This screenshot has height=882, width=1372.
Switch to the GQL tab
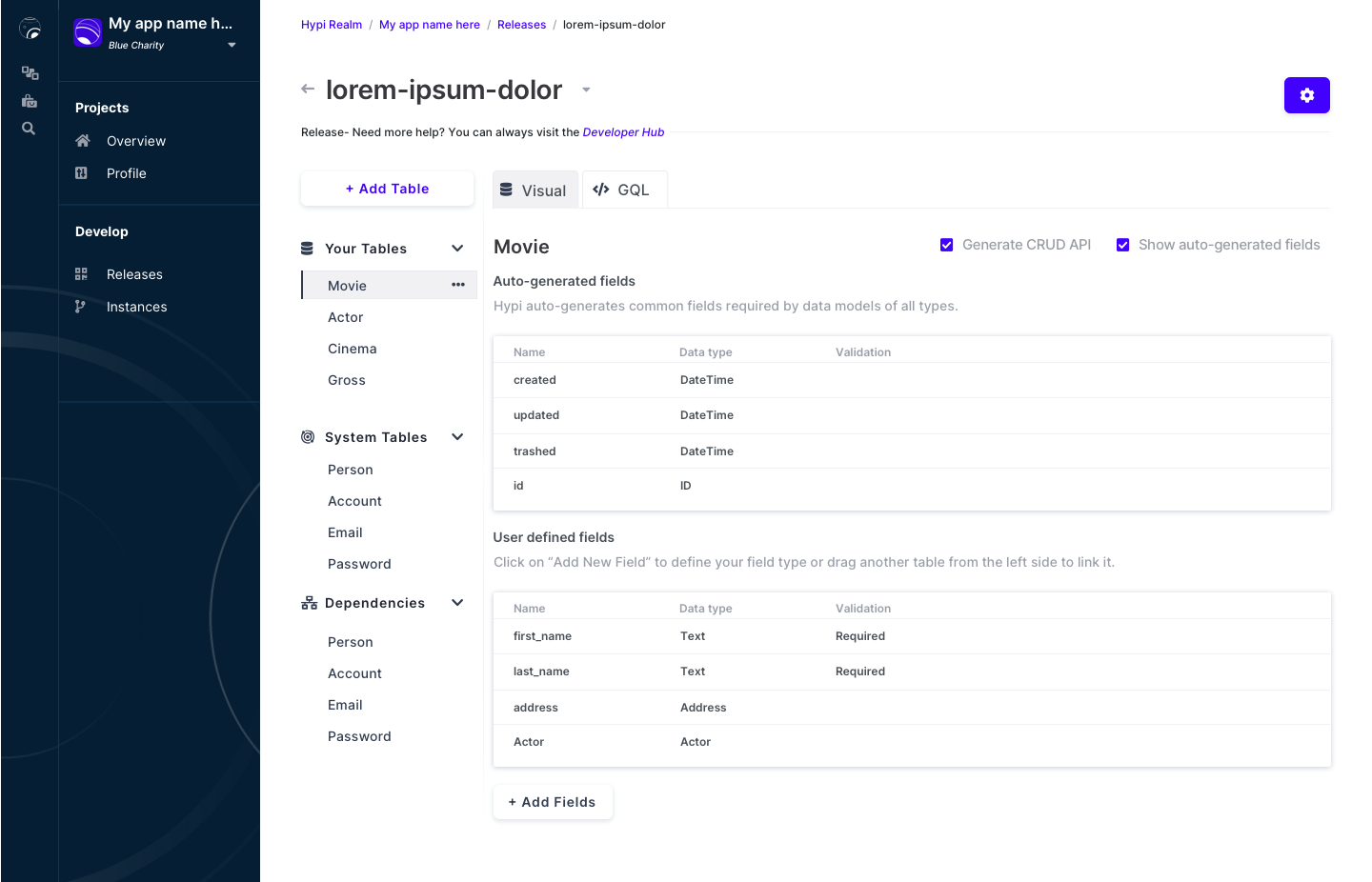624,190
